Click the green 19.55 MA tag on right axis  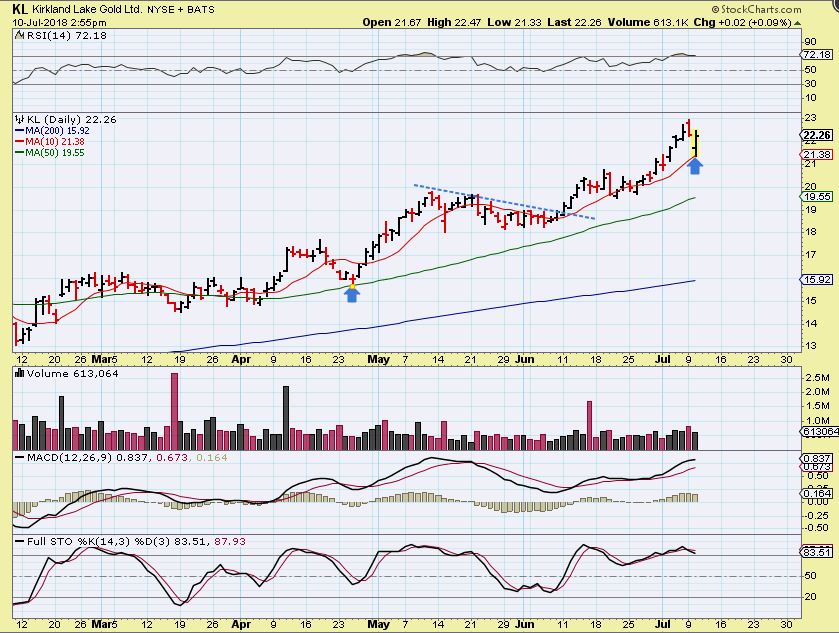point(817,197)
